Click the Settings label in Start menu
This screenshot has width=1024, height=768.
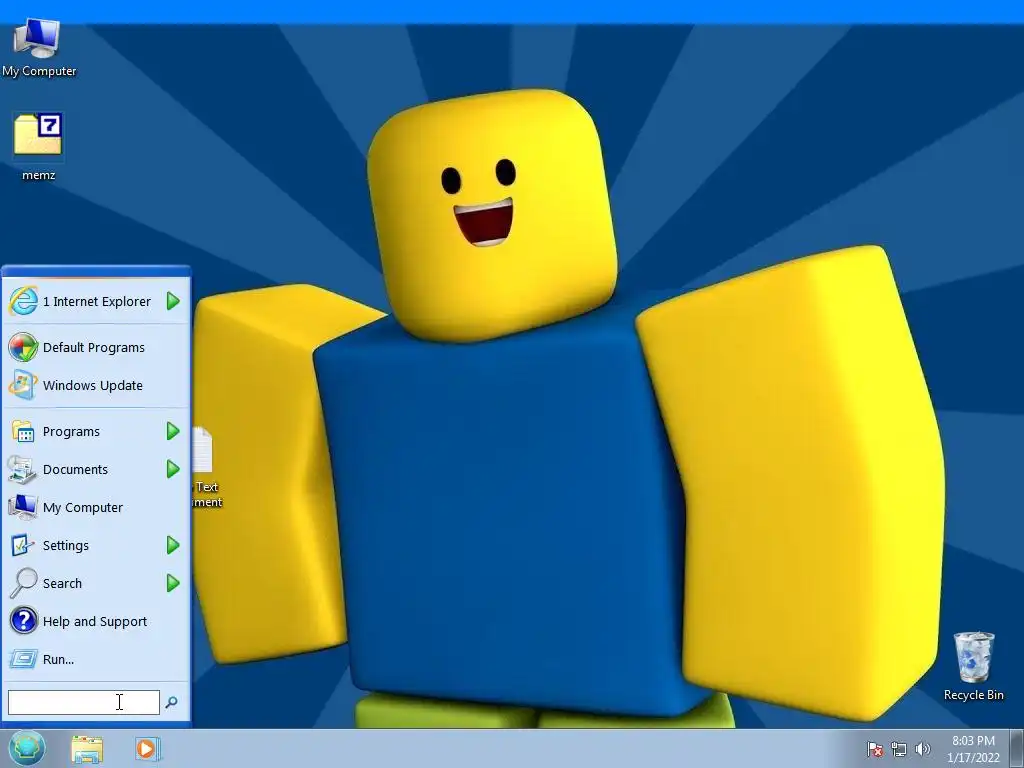[65, 545]
